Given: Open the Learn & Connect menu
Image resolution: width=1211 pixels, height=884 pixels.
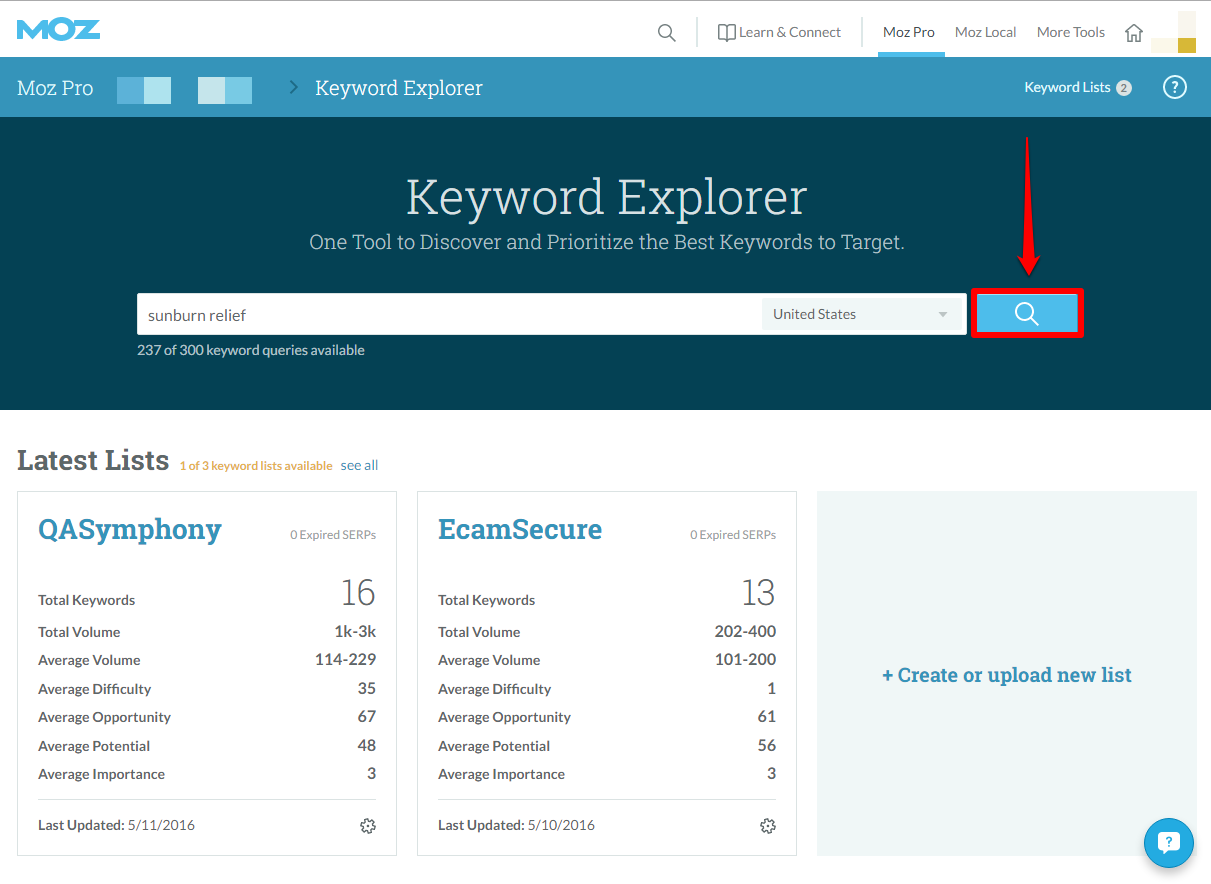Looking at the screenshot, I should point(780,32).
